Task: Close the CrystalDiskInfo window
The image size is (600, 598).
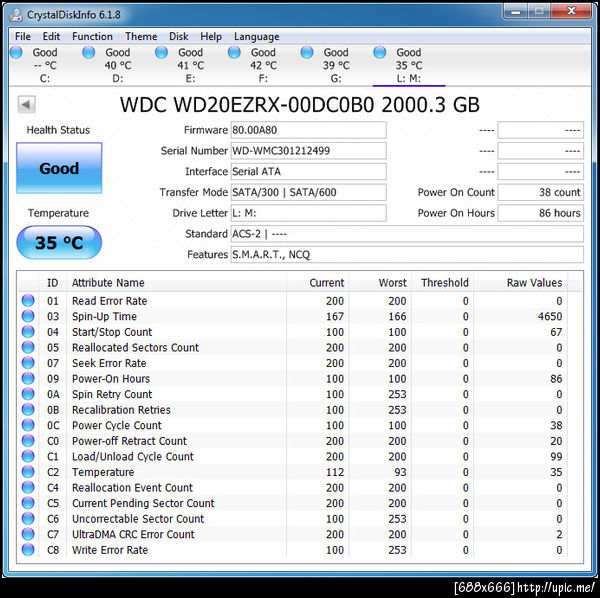Action: [x=571, y=11]
